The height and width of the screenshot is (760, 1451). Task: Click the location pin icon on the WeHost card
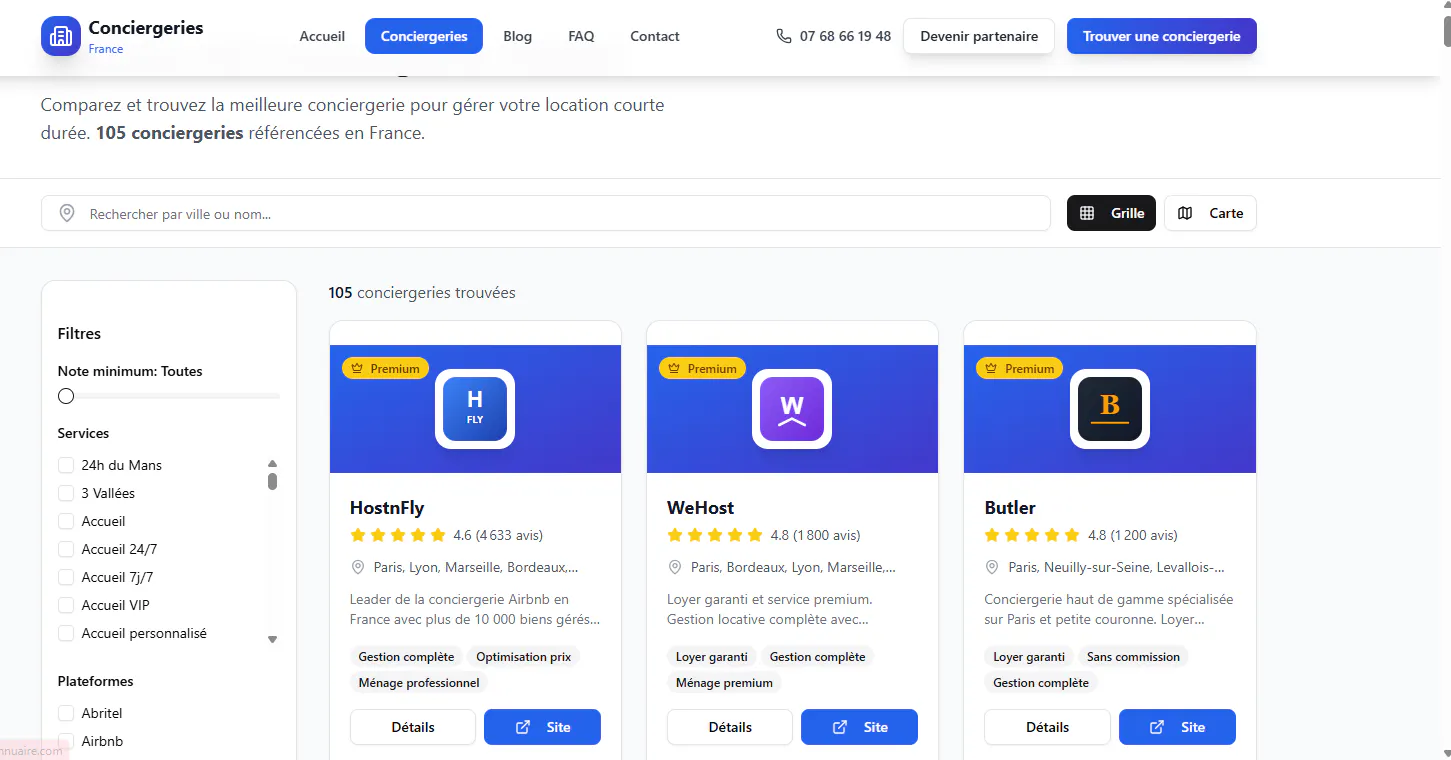coord(675,567)
